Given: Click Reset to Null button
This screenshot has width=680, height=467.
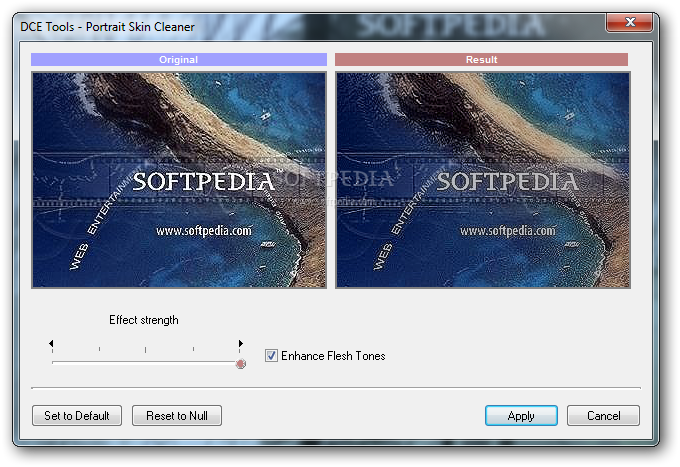Looking at the screenshot, I should click(177, 415).
